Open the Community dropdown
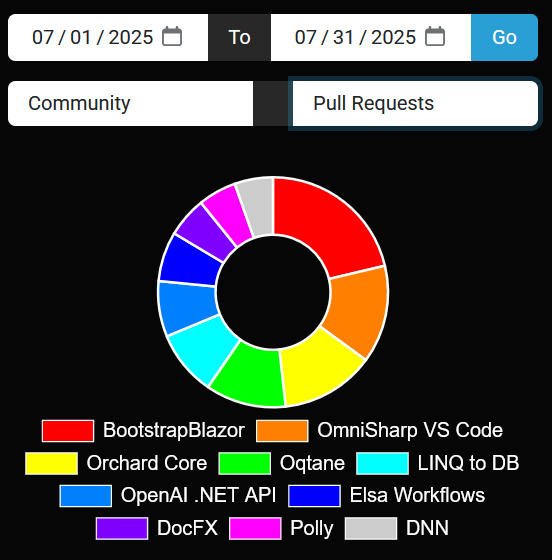Screen dimensions: 552x560 130,103
